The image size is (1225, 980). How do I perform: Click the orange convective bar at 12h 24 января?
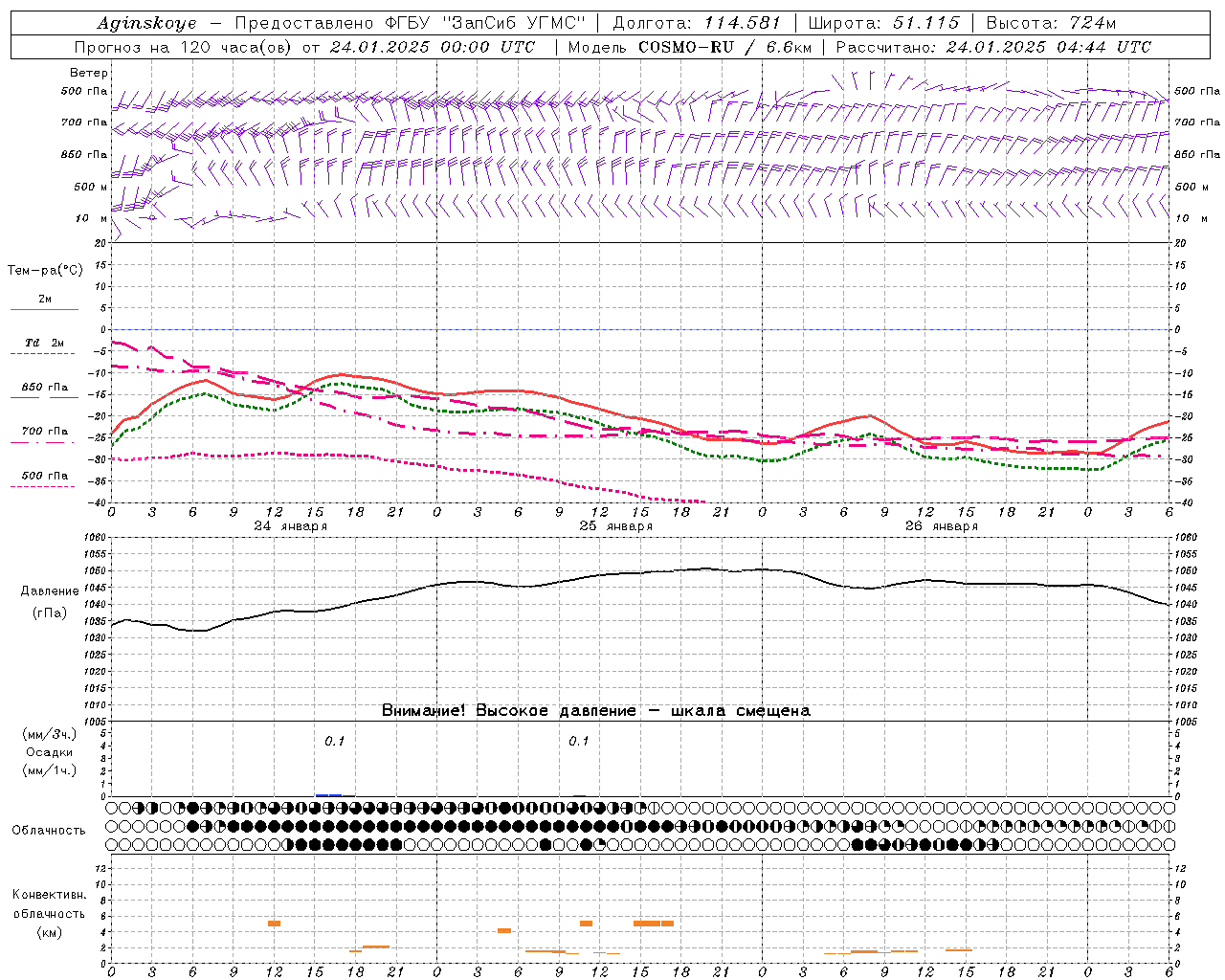click(x=274, y=924)
